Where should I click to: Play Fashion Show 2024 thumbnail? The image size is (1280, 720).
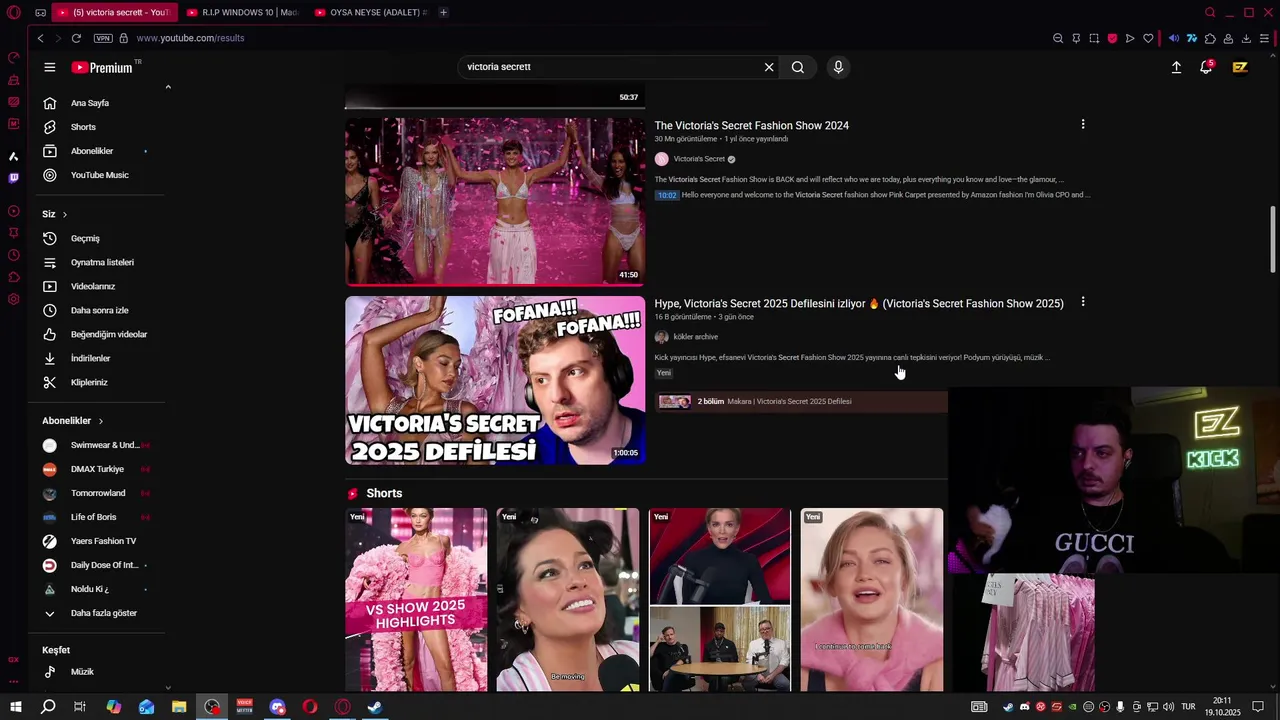pyautogui.click(x=495, y=202)
